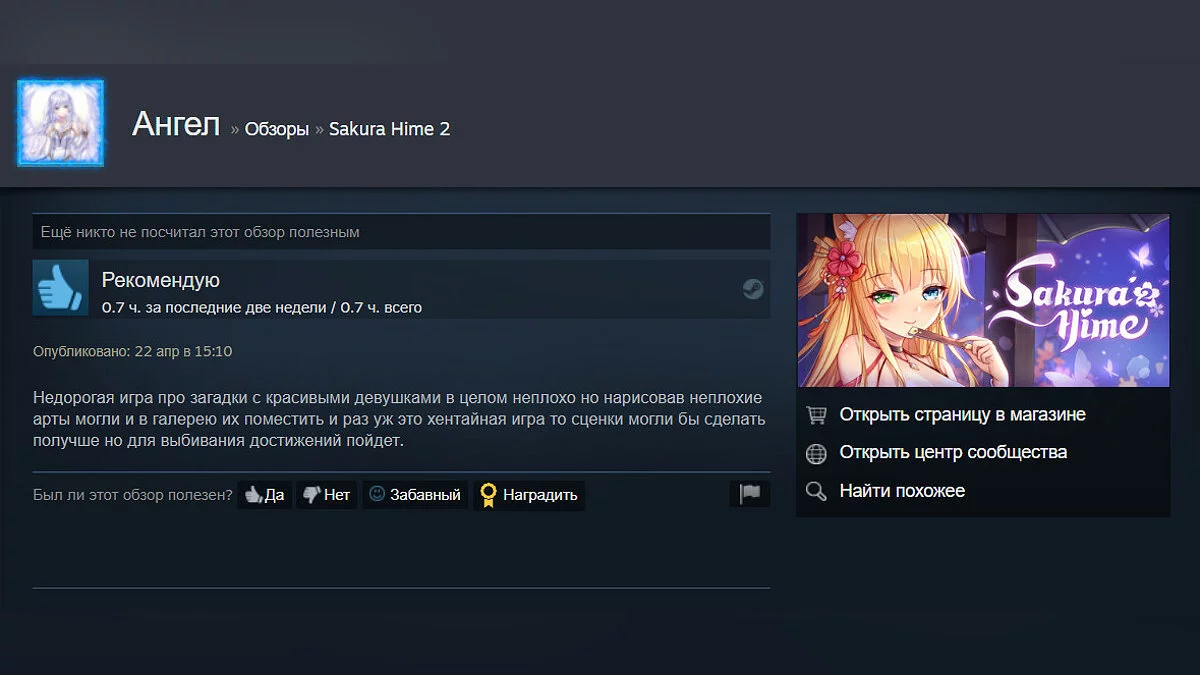The image size is (1200, 675).
Task: Click the magnifying glass icon
Action: pos(816,491)
